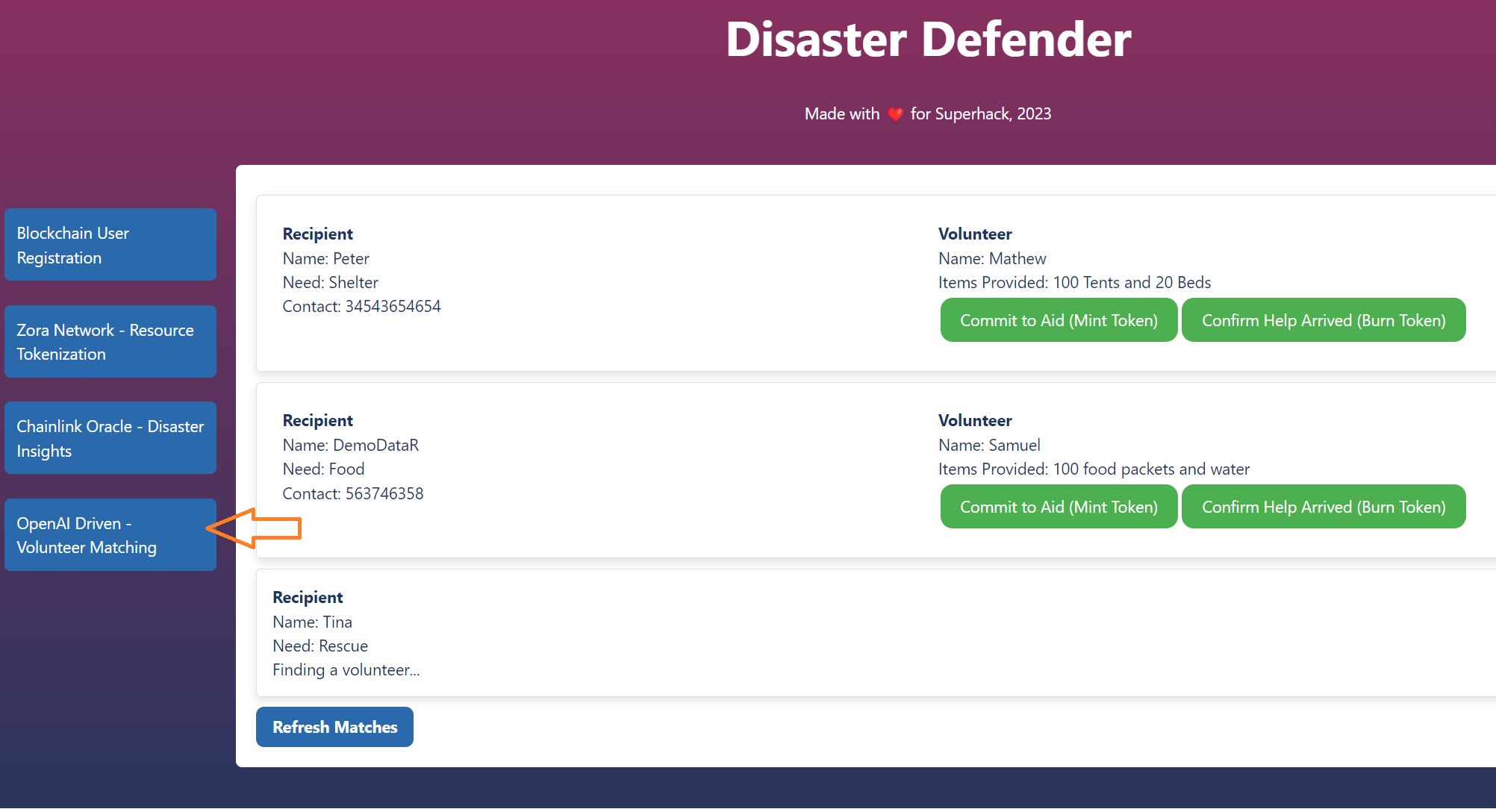Open Zora Network Resource Tokenization panel

click(109, 341)
